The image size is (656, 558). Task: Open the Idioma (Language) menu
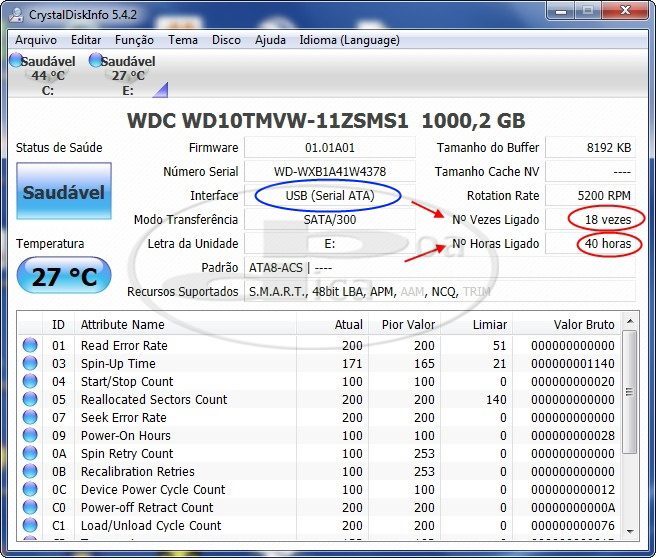pos(349,40)
